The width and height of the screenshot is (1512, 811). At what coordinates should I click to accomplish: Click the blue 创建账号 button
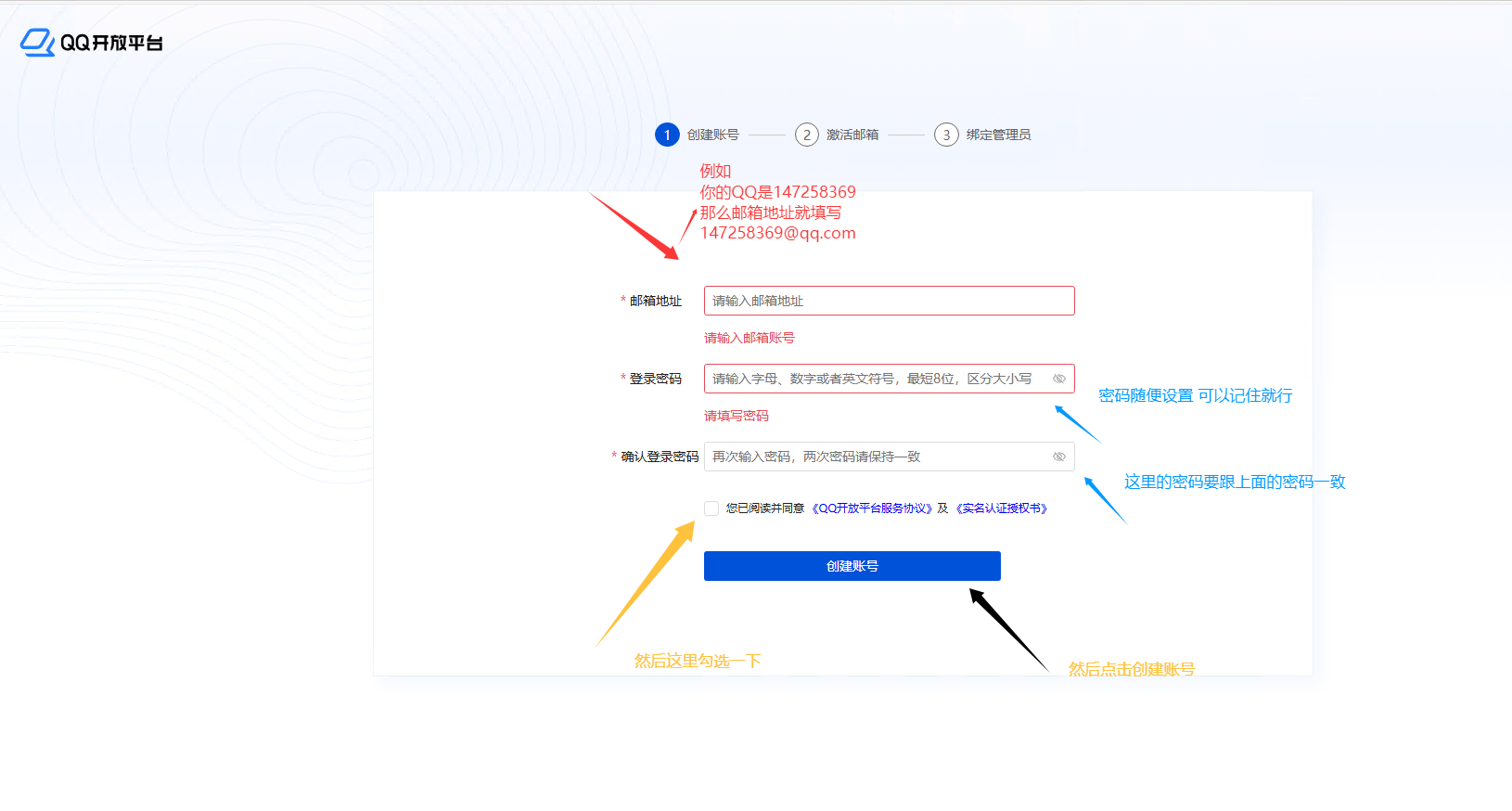852,566
